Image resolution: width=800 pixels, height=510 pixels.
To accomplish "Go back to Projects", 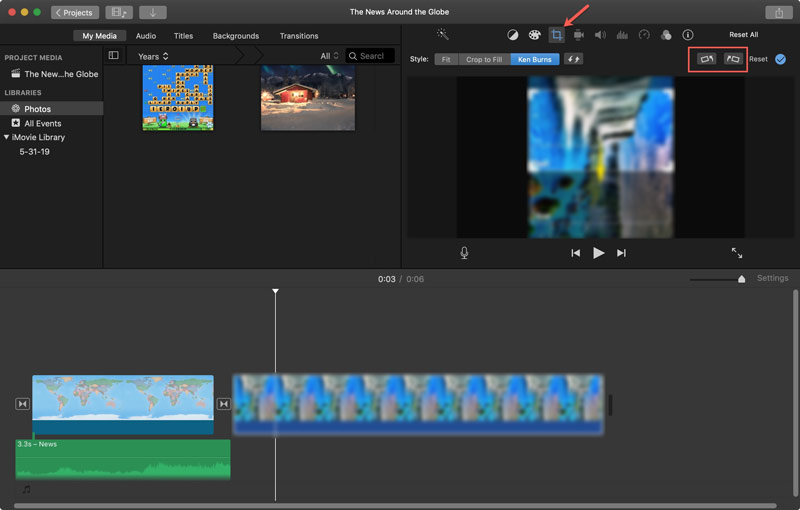I will (74, 12).
